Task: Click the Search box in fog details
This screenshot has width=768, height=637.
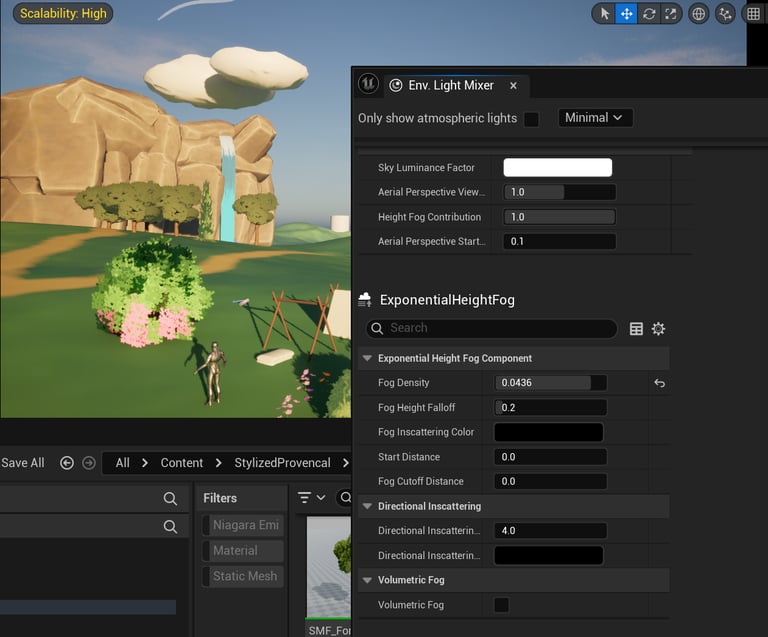Action: click(x=491, y=328)
